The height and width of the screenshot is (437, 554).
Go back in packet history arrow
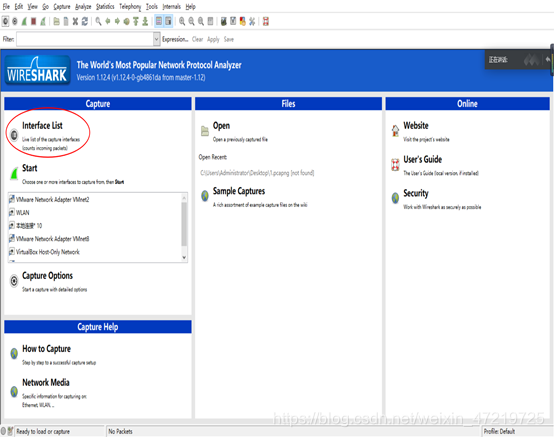pyautogui.click(x=108, y=22)
